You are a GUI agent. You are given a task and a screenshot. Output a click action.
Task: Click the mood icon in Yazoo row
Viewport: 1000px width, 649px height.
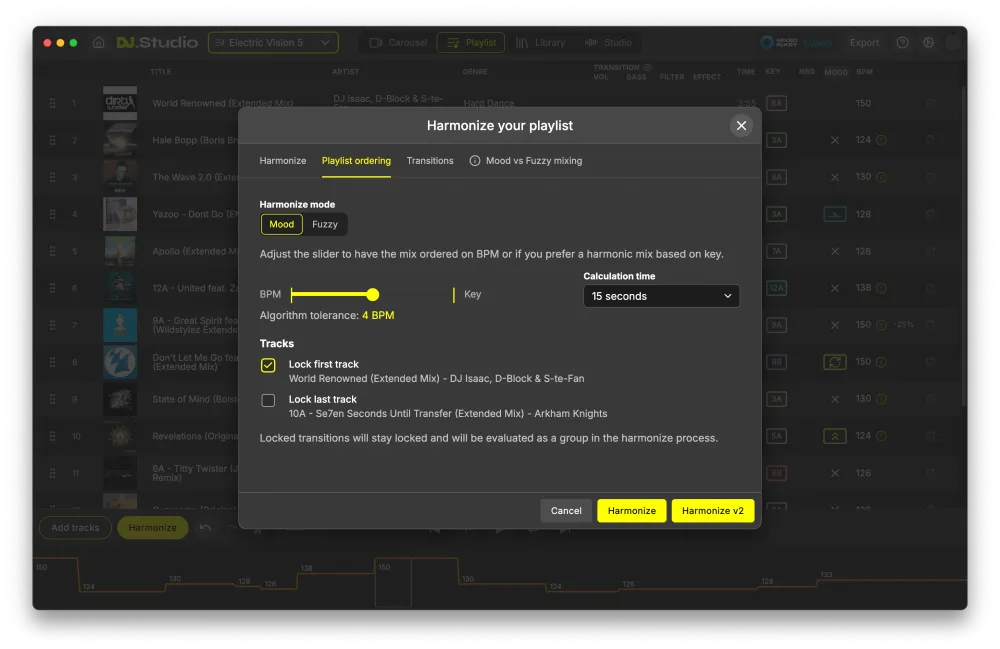point(835,214)
